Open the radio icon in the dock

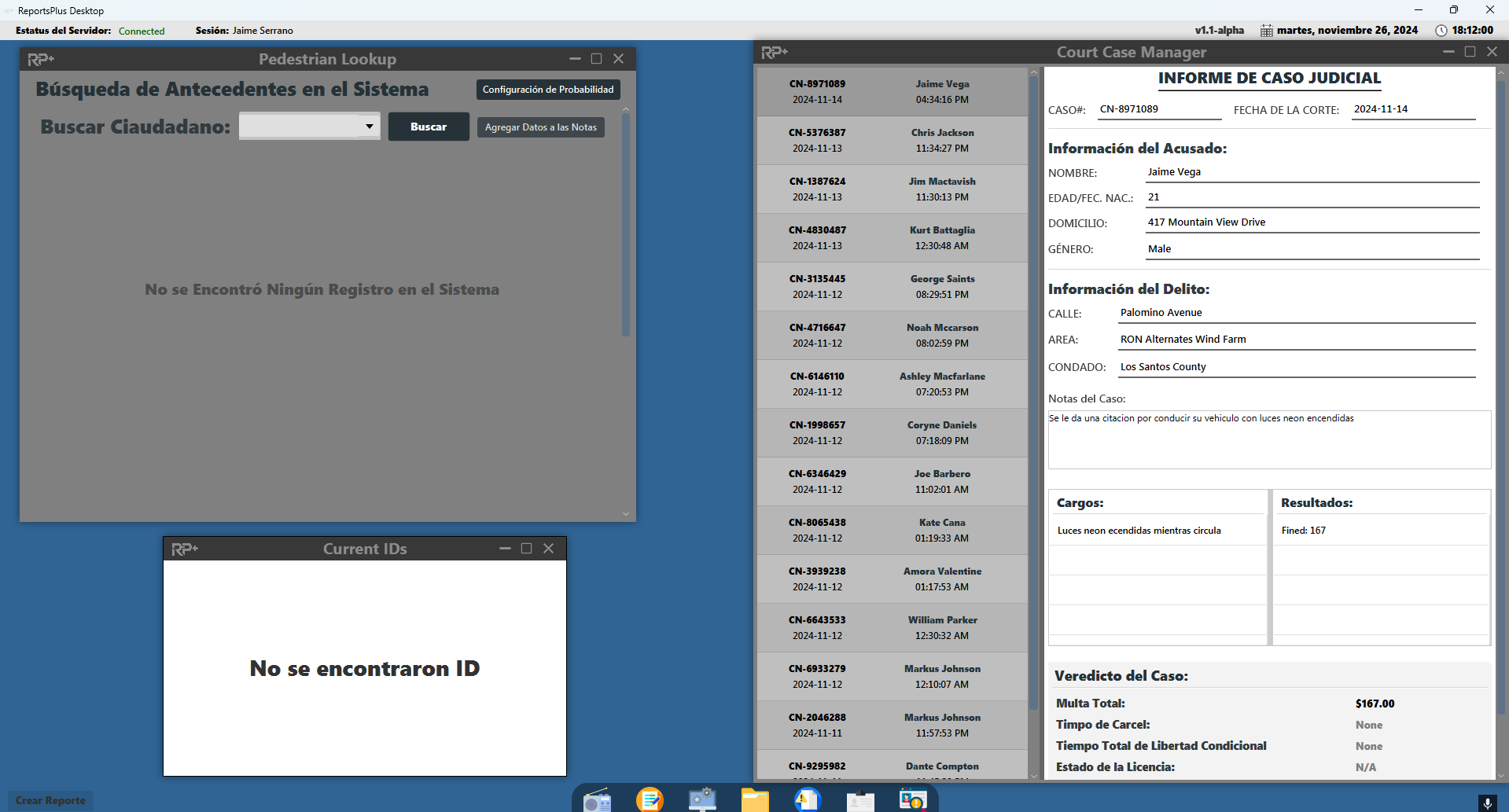coord(597,800)
